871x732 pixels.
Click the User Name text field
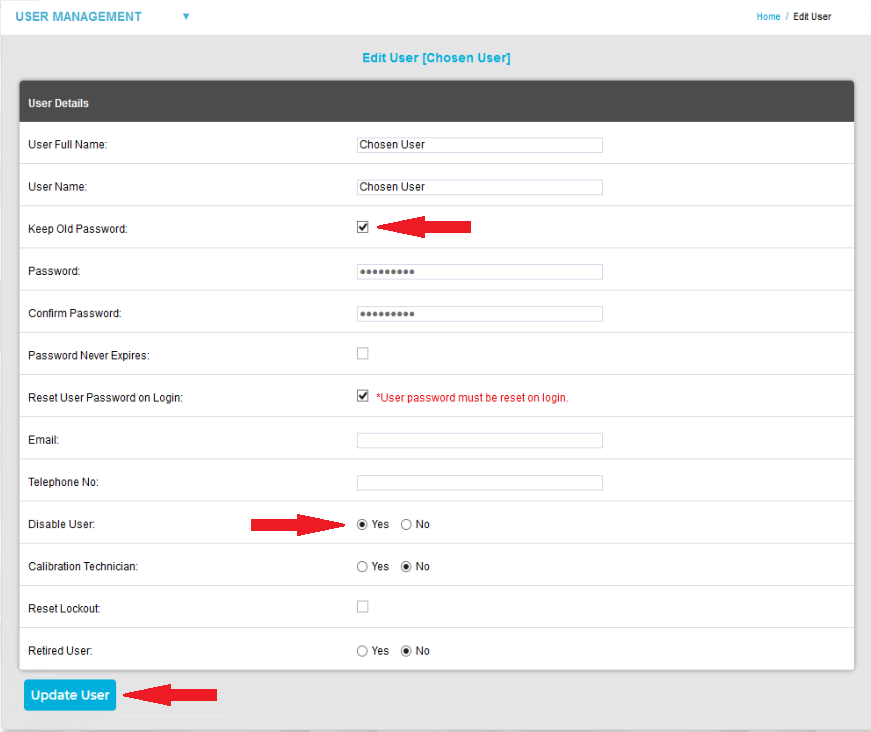pyautogui.click(x=479, y=187)
